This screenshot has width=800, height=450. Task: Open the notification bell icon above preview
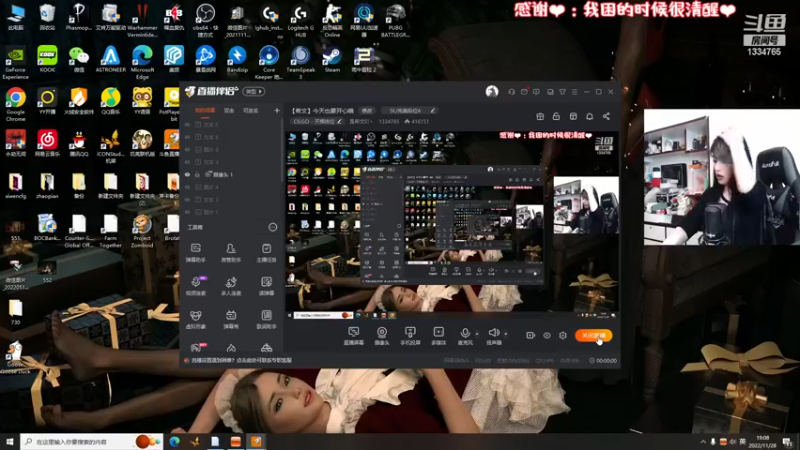(589, 116)
